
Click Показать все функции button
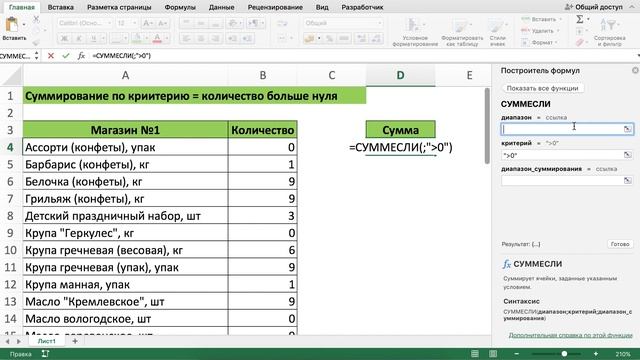(x=542, y=88)
